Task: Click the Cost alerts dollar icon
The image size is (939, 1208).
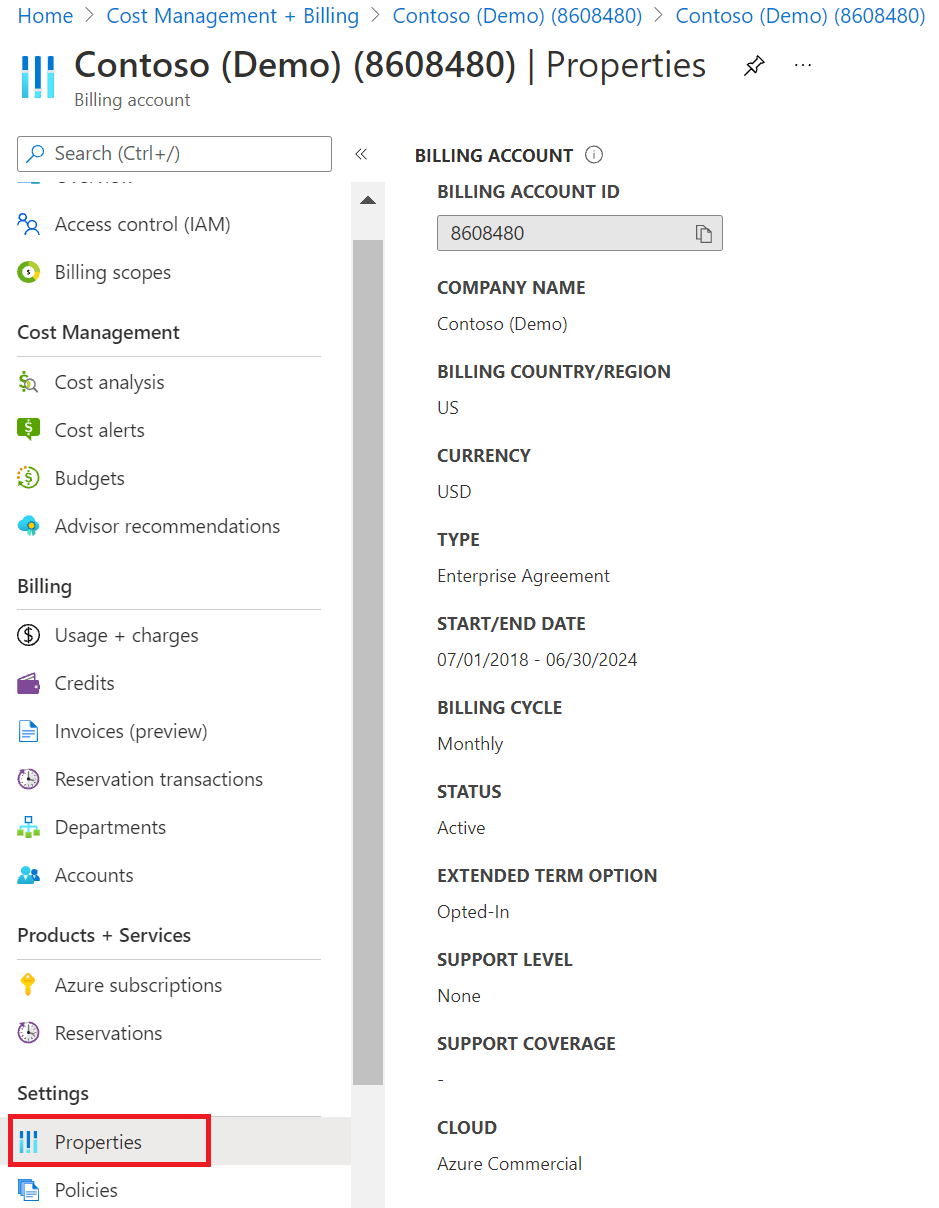Action: [x=29, y=430]
